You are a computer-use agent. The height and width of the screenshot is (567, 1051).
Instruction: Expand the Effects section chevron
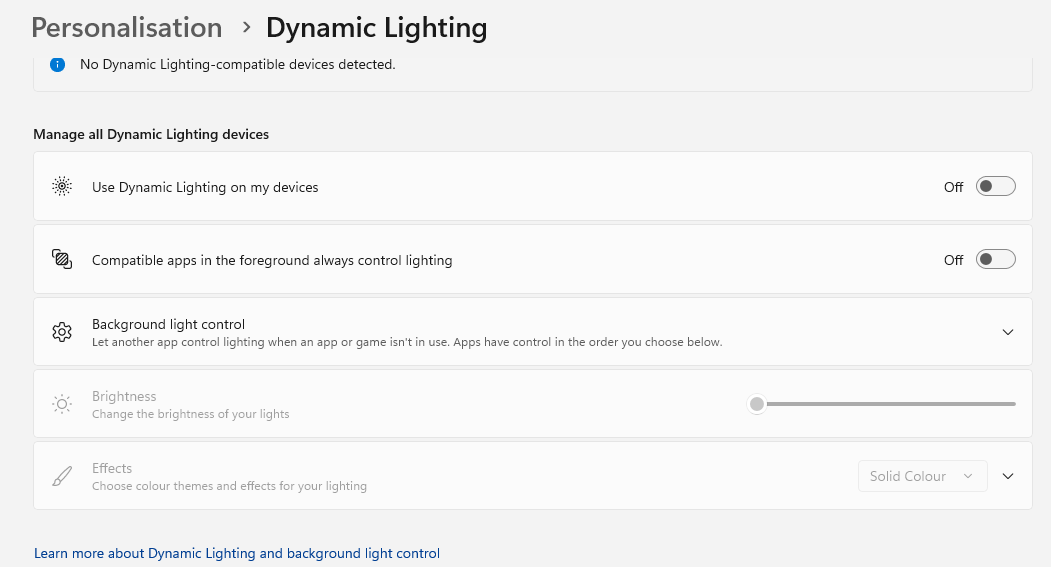1007,476
